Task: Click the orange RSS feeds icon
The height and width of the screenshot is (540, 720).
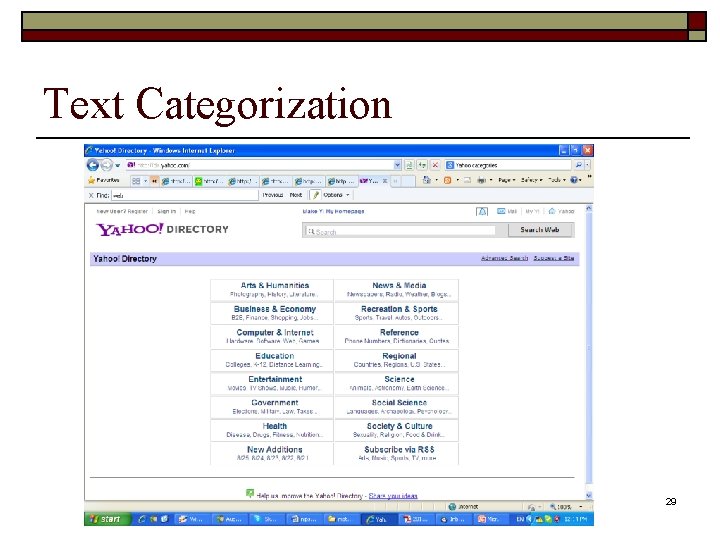Action: pos(447,180)
